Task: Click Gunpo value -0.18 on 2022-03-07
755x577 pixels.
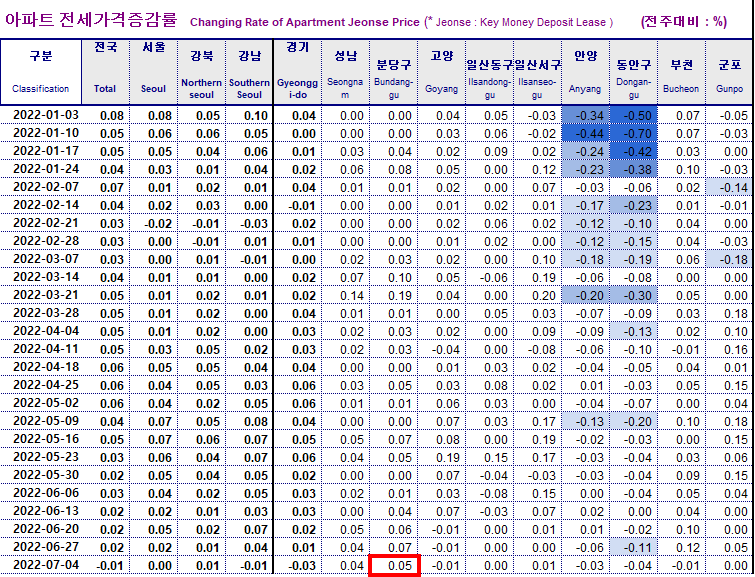Action: click(729, 259)
